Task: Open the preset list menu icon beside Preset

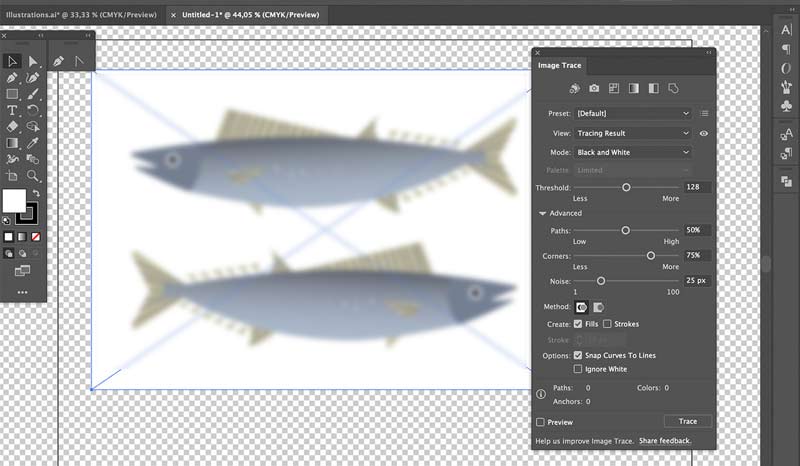Action: 704,113
